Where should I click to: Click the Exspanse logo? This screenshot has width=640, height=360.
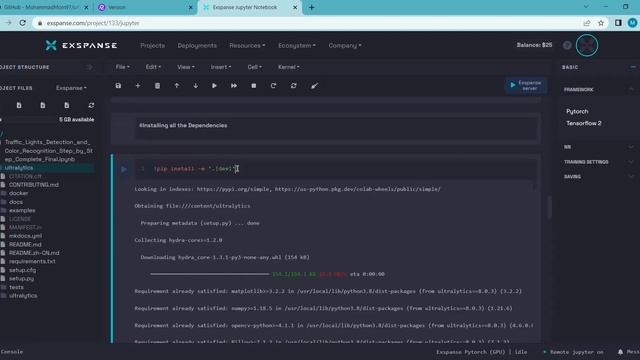(81, 45)
